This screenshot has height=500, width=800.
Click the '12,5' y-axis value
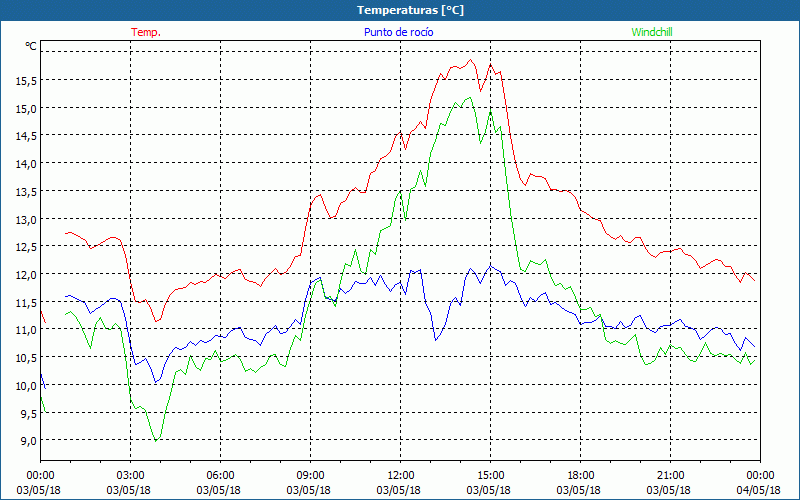[26, 247]
